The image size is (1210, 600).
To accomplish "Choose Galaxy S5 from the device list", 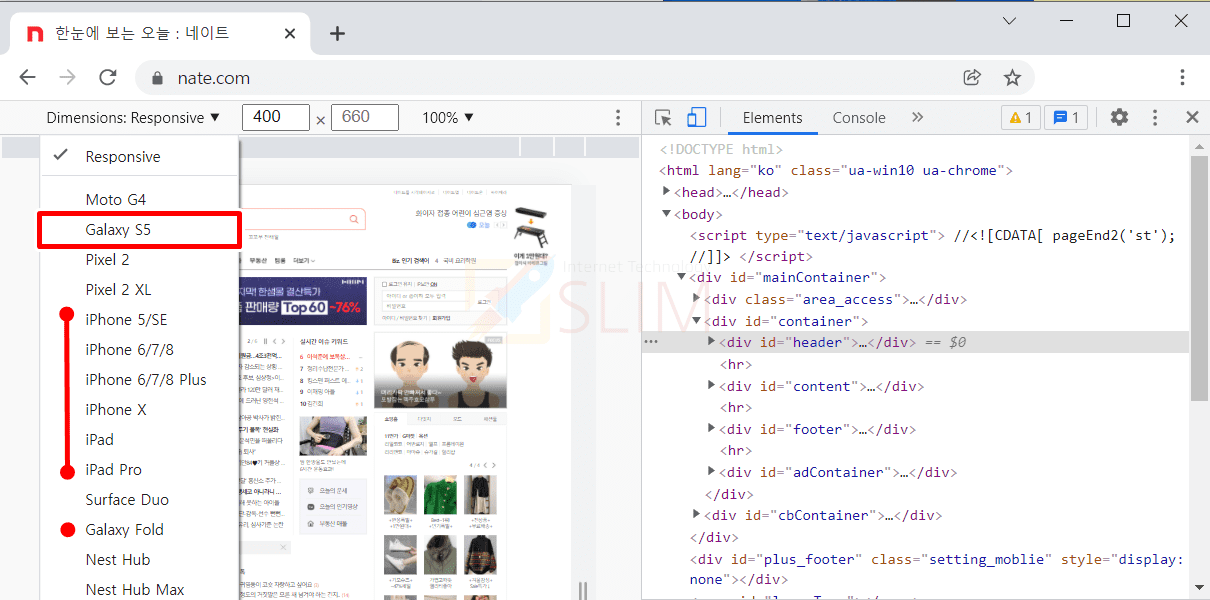I will [x=140, y=230].
